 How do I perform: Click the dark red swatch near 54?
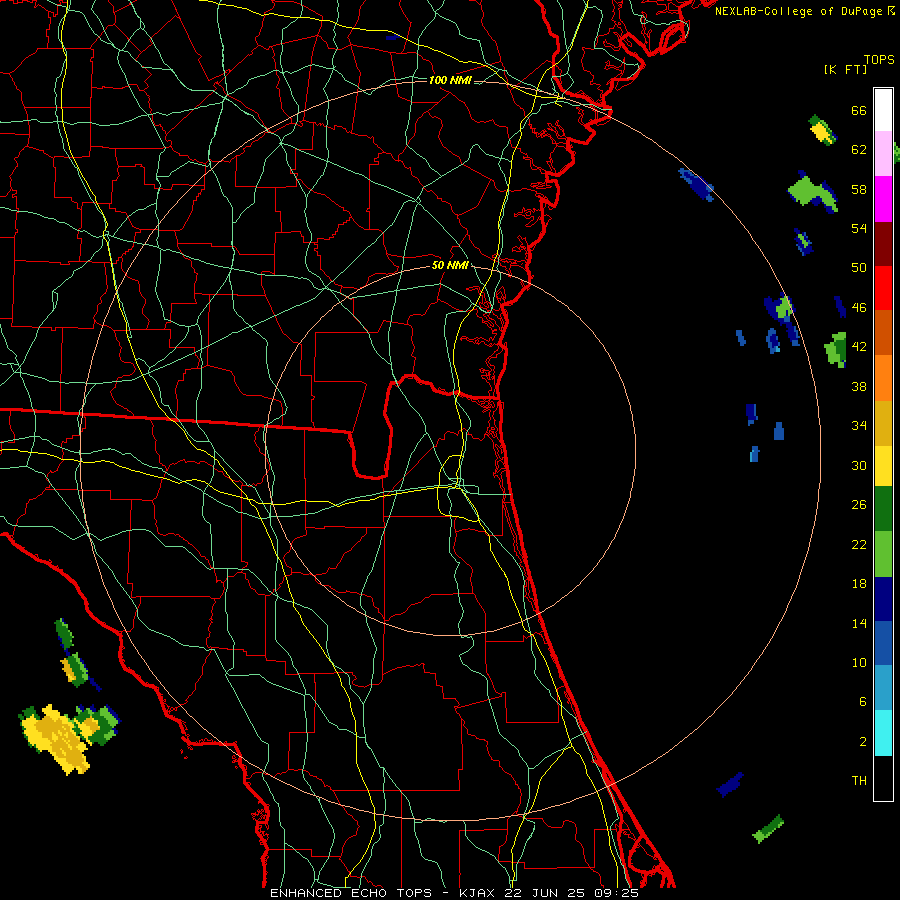(883, 244)
